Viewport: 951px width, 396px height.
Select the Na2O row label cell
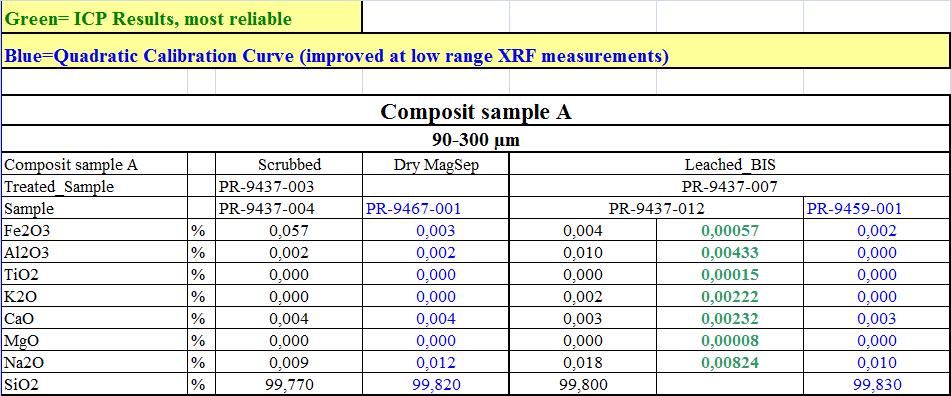(x=95, y=363)
